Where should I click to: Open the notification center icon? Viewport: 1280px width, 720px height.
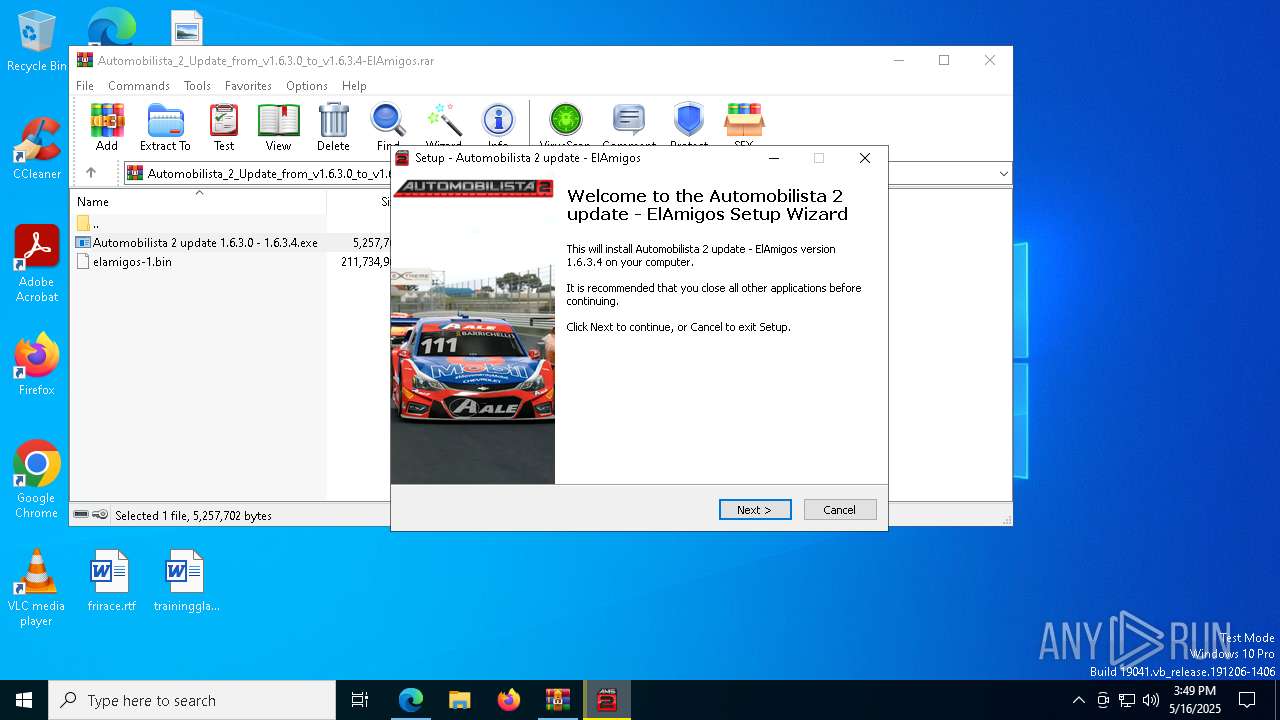pyautogui.click(x=1247, y=700)
